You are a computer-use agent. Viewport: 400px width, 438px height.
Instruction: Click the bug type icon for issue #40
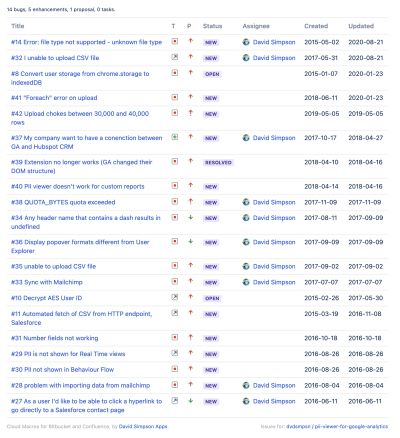[175, 186]
